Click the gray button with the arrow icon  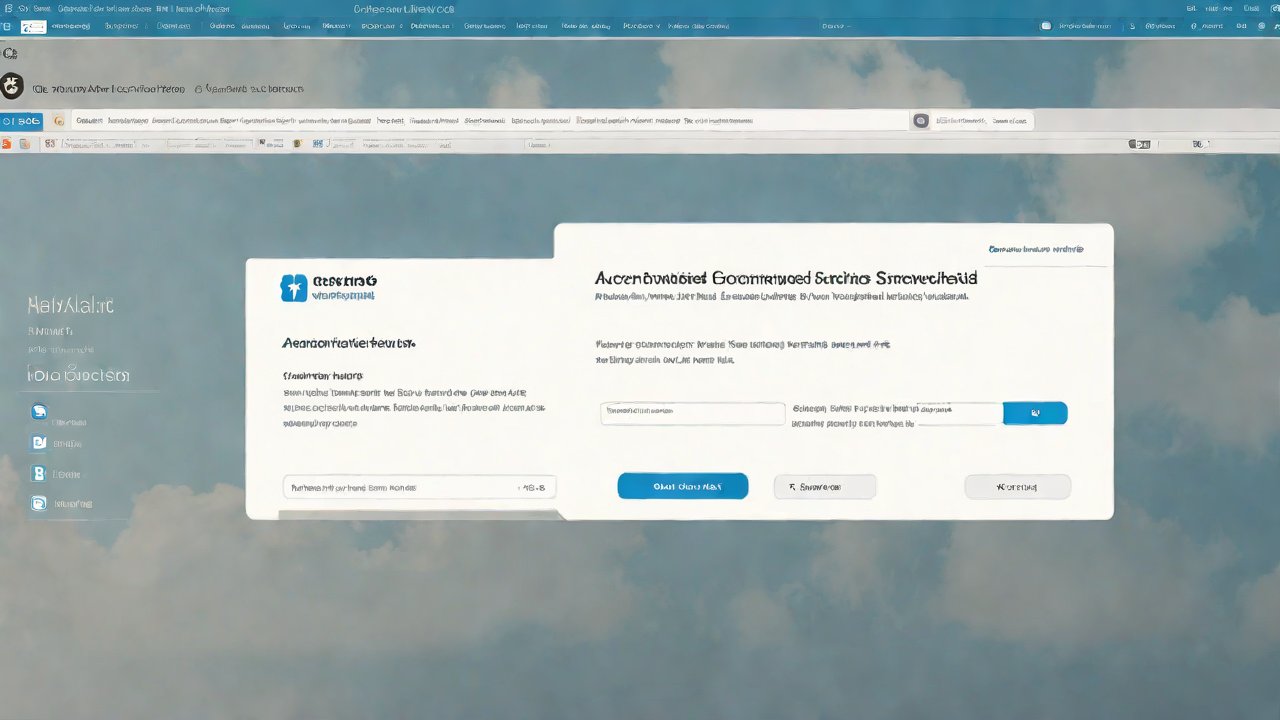click(x=824, y=487)
